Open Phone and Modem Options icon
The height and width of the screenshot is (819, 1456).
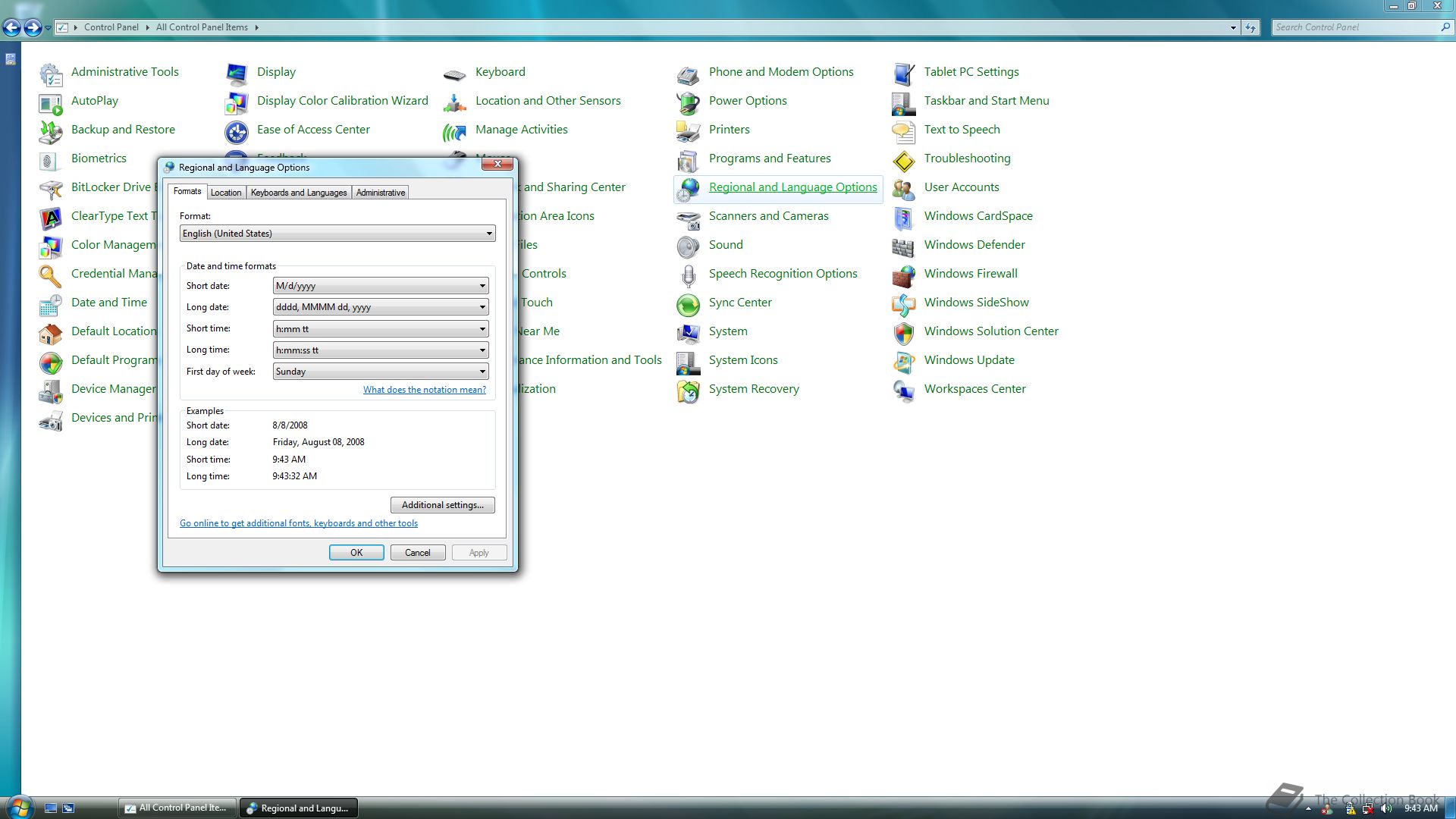point(689,74)
